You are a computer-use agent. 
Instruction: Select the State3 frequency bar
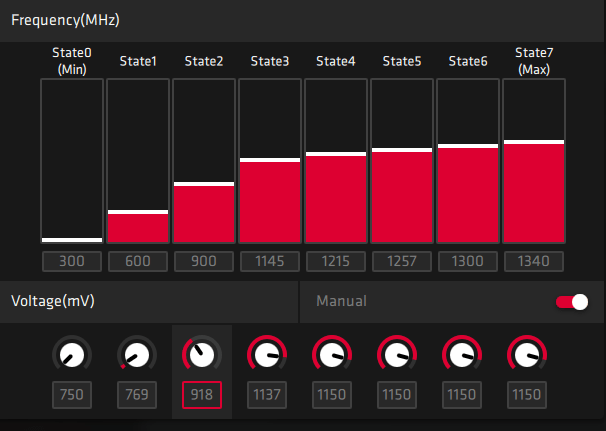(x=270, y=161)
